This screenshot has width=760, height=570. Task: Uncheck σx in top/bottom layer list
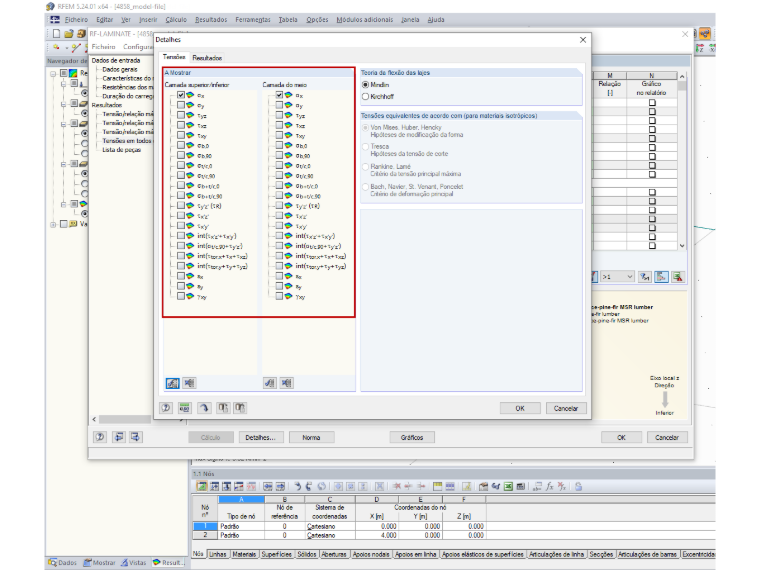[x=181, y=95]
